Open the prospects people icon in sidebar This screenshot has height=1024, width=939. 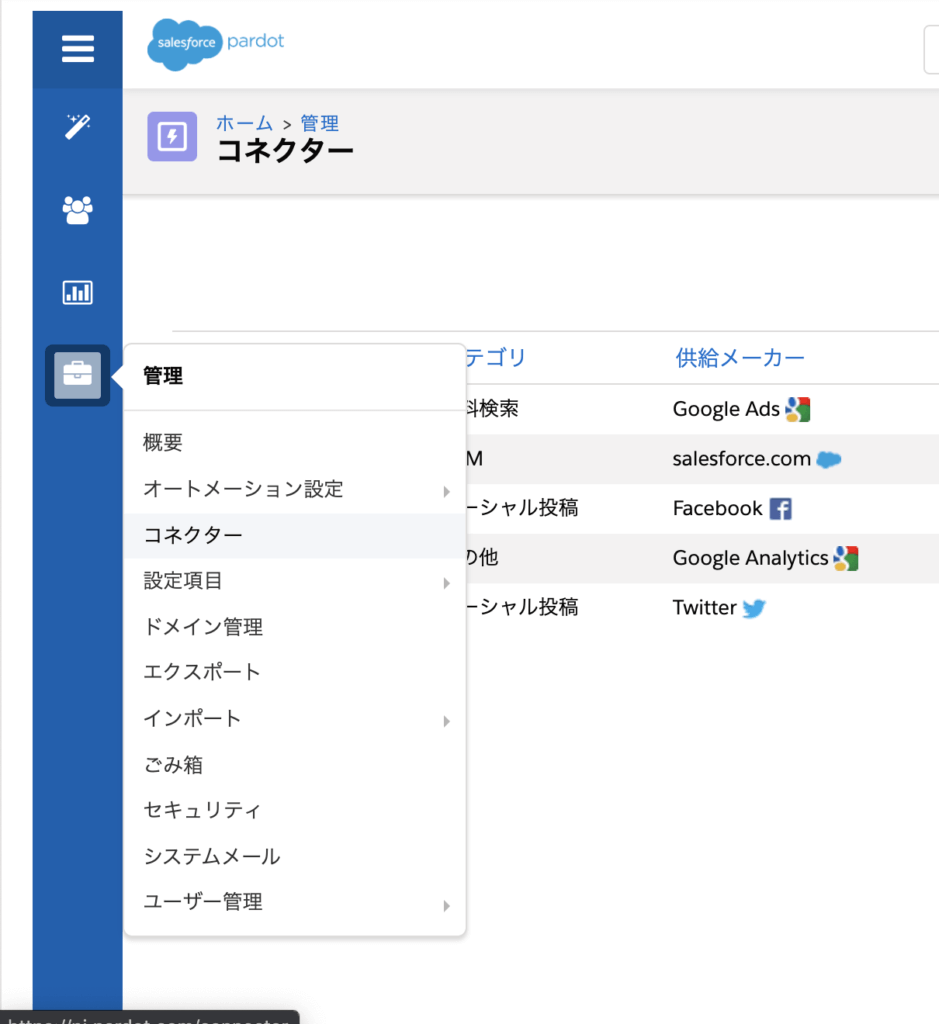[77, 210]
